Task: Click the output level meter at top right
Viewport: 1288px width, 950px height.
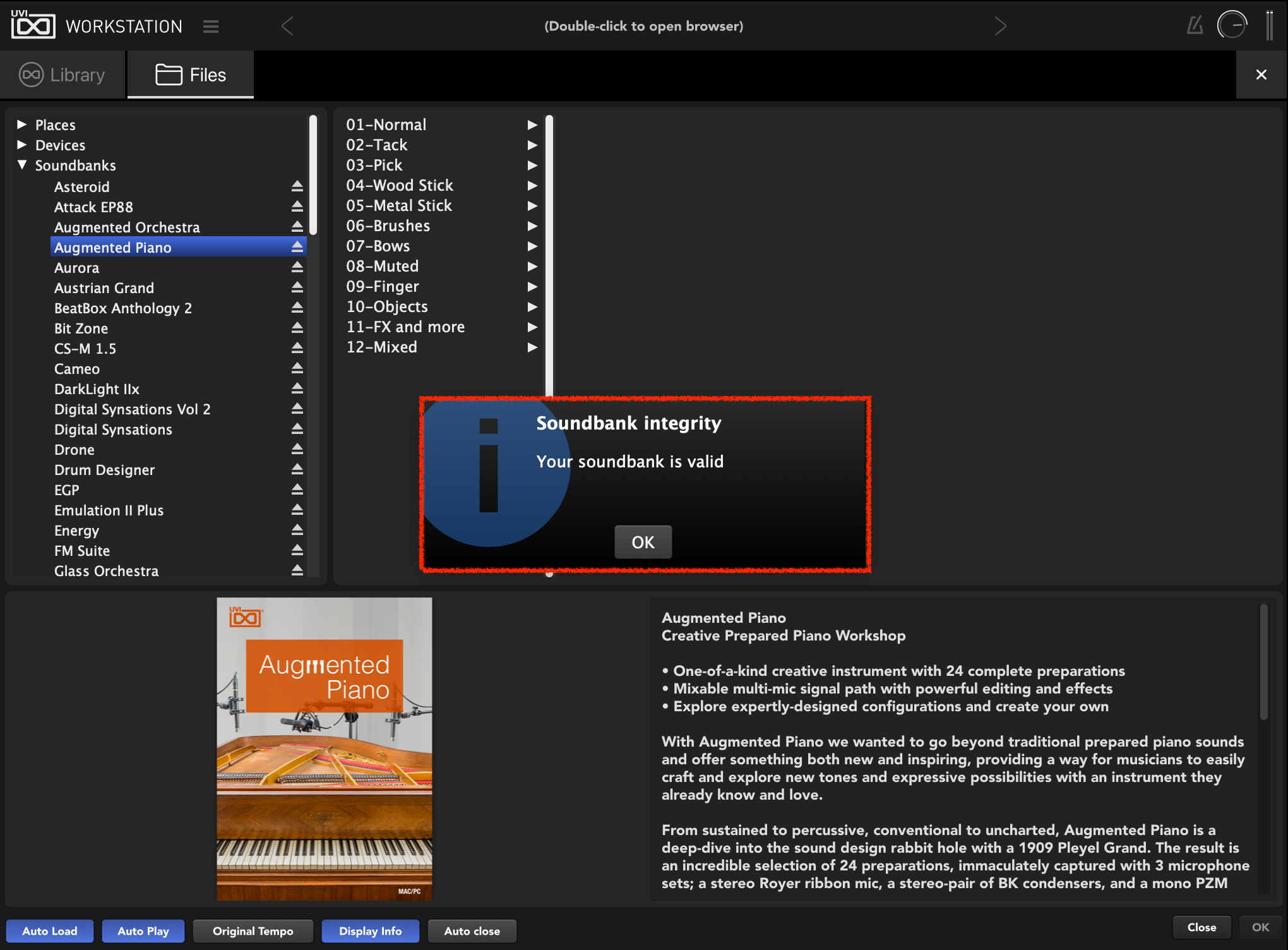Action: tap(1270, 25)
